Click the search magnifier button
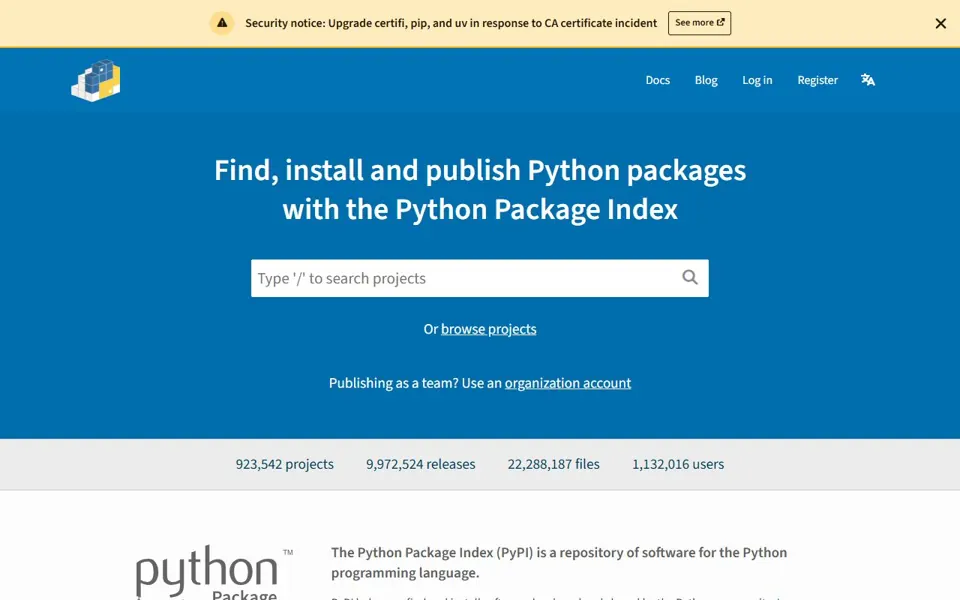 pyautogui.click(x=690, y=277)
